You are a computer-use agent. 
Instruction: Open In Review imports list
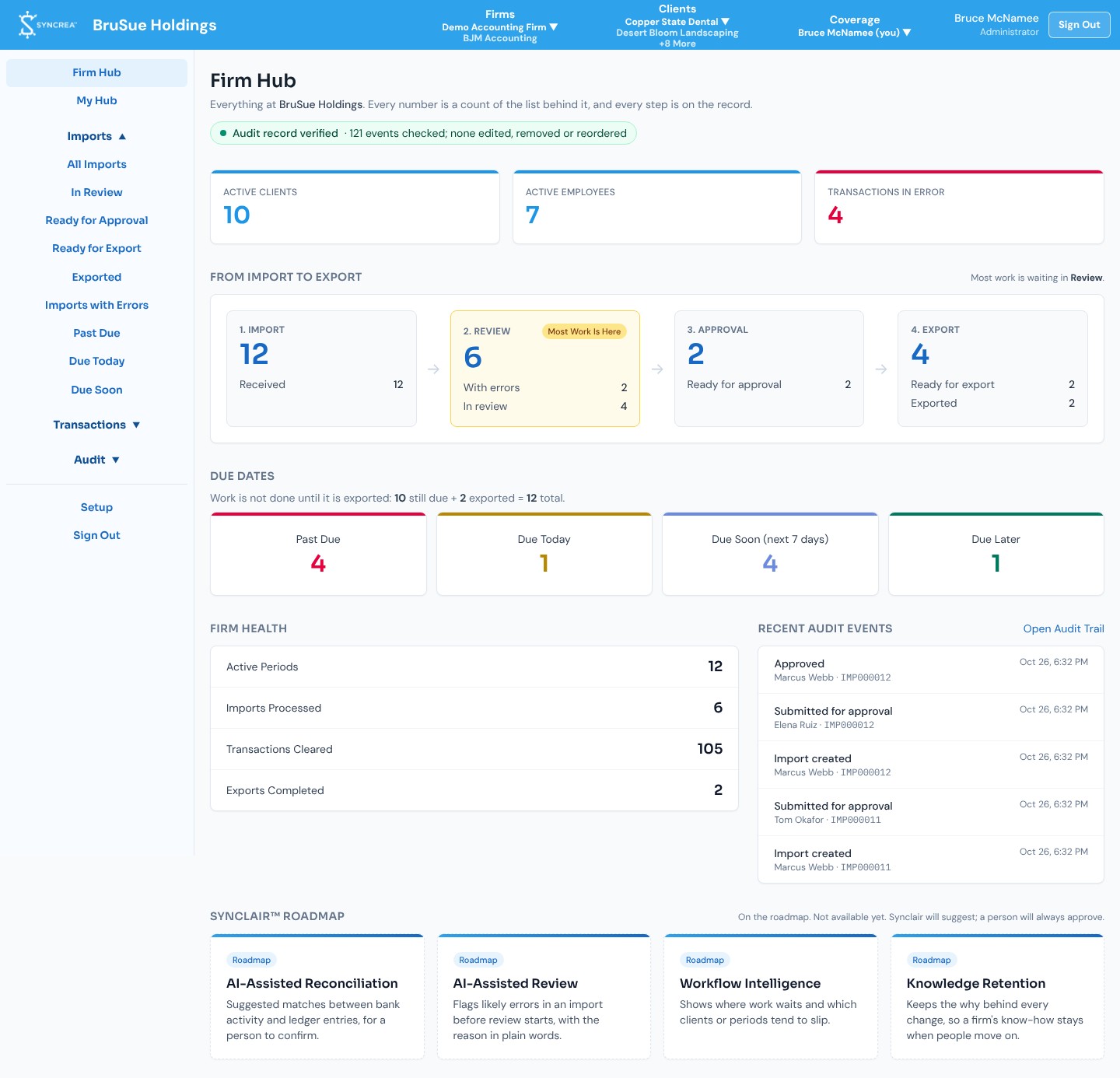click(x=96, y=192)
